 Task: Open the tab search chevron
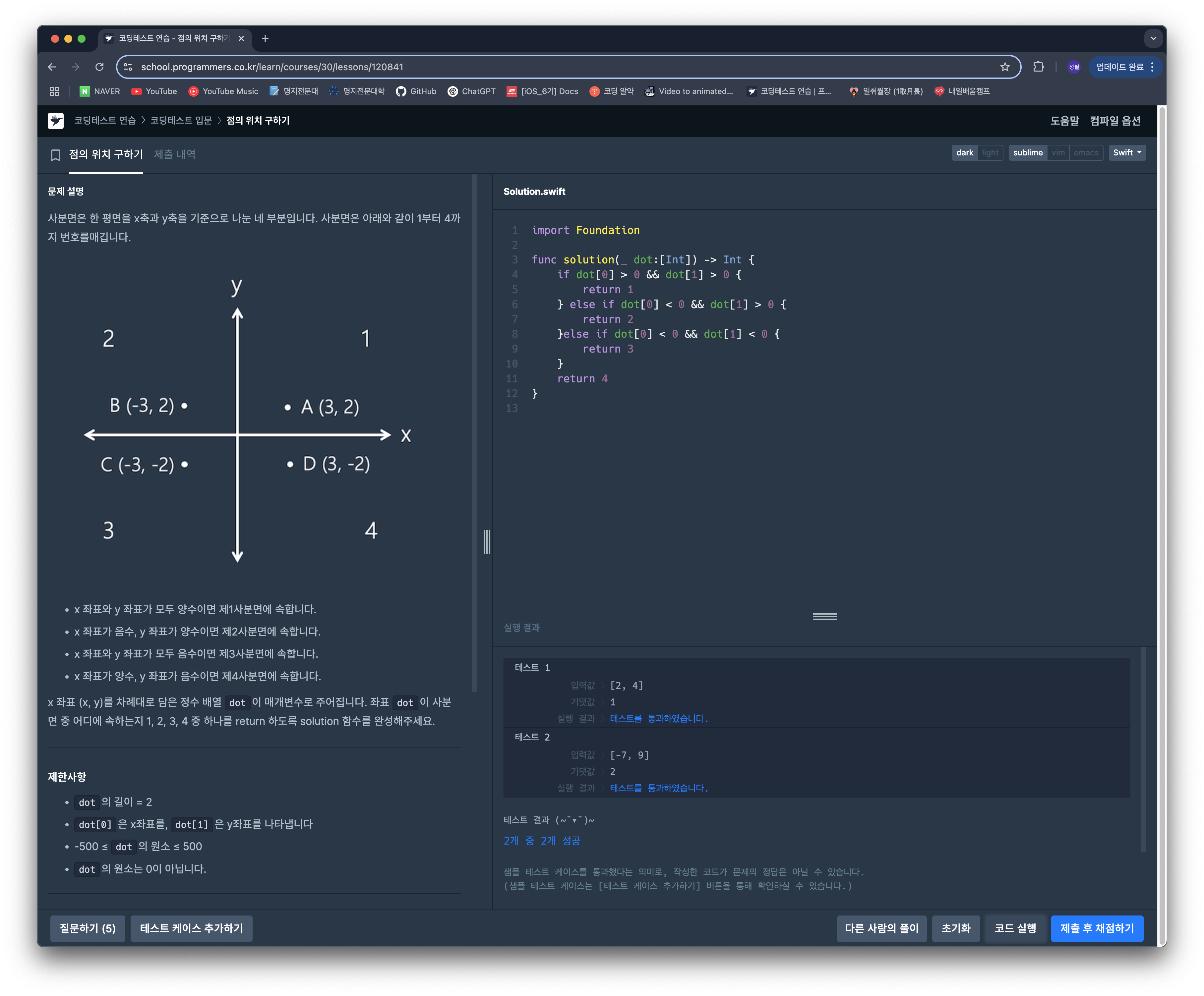pyautogui.click(x=1153, y=38)
